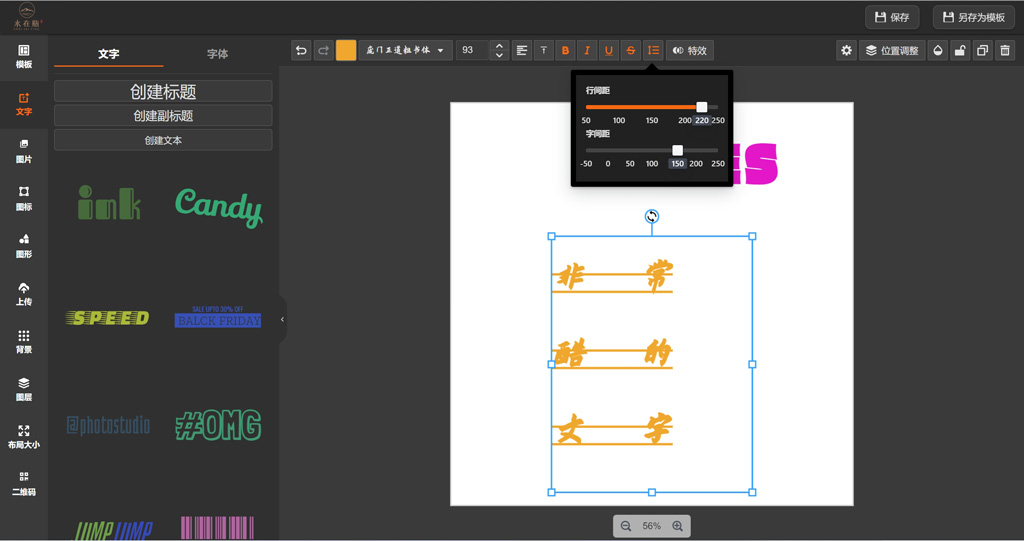Open the line spacing settings icon
Image resolution: width=1024 pixels, height=541 pixels.
653,50
